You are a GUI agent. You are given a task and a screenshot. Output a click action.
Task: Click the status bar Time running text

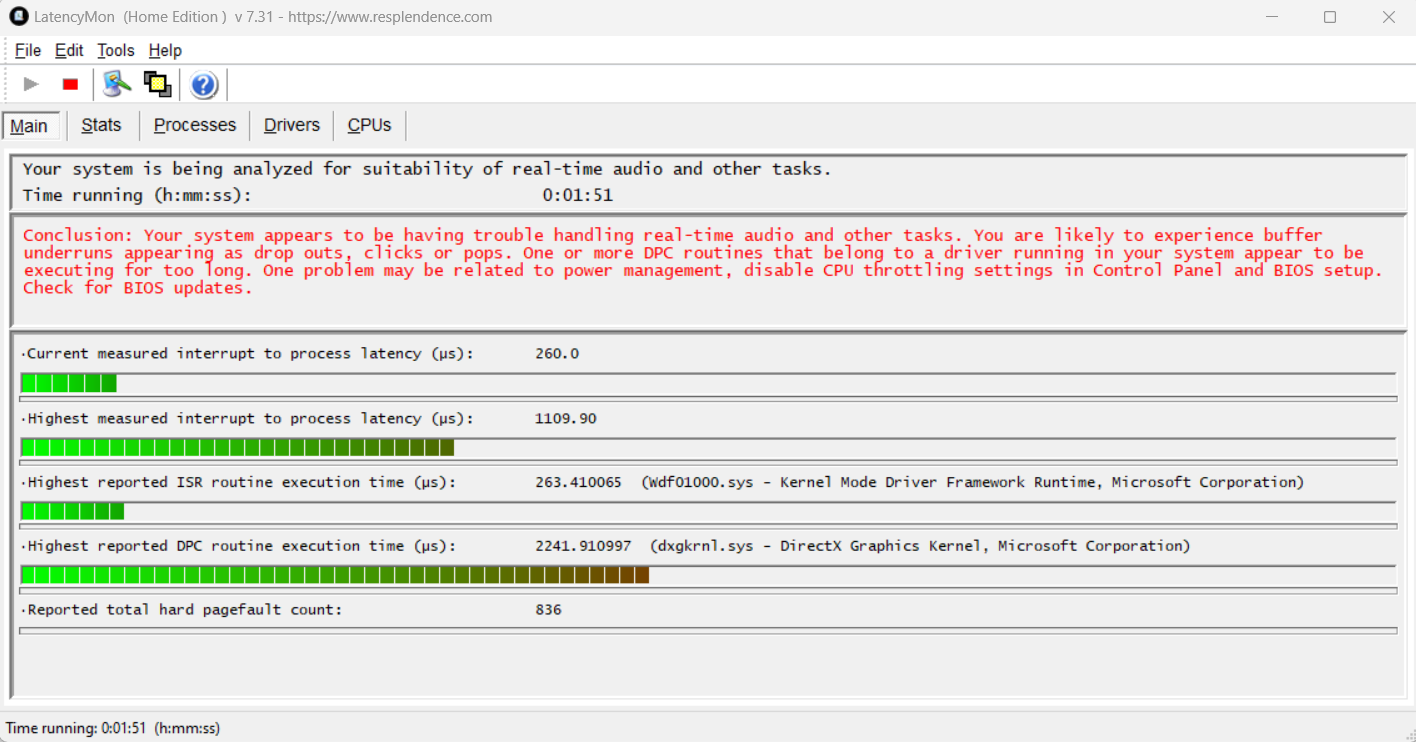(x=113, y=728)
